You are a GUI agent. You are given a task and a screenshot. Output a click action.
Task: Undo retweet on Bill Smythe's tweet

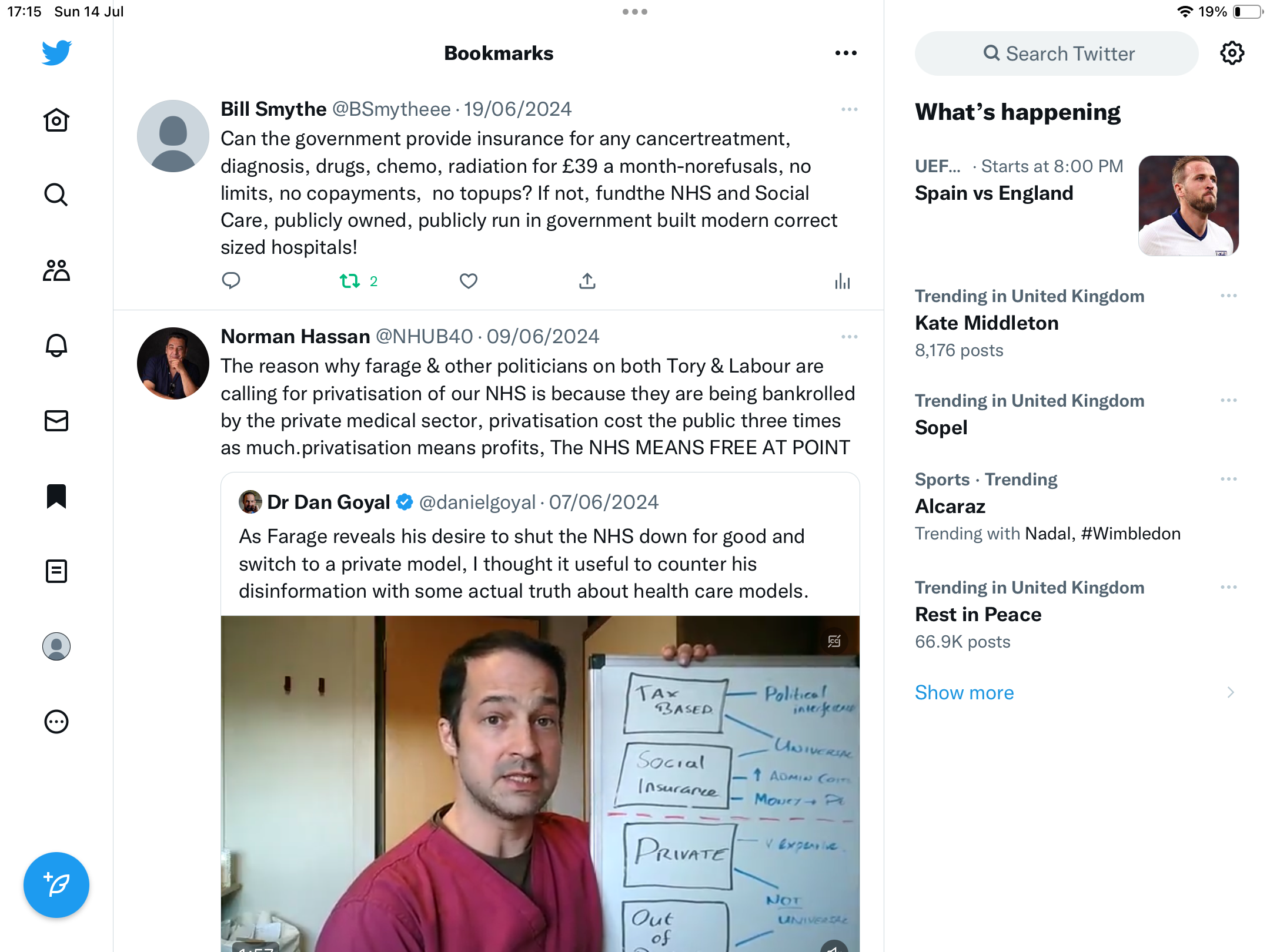point(350,281)
